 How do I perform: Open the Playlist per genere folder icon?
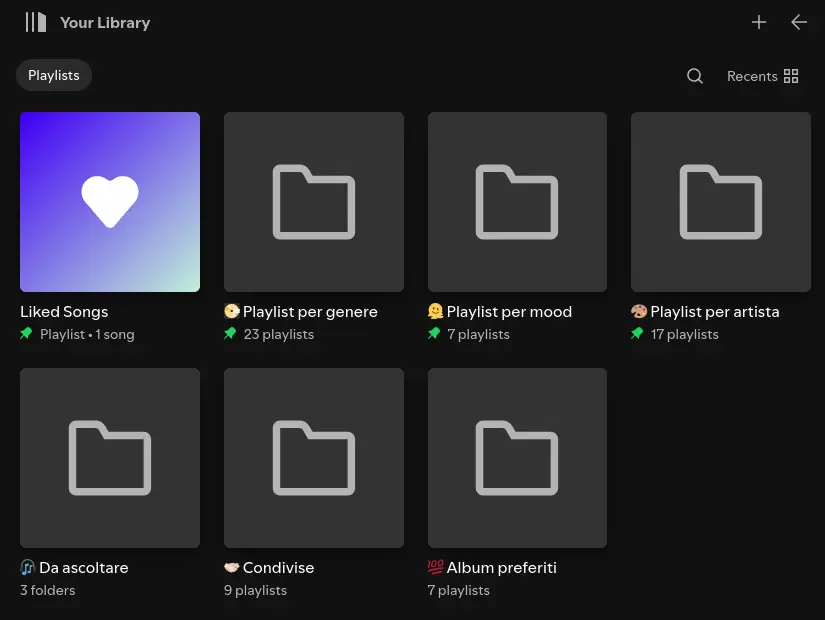tap(314, 202)
